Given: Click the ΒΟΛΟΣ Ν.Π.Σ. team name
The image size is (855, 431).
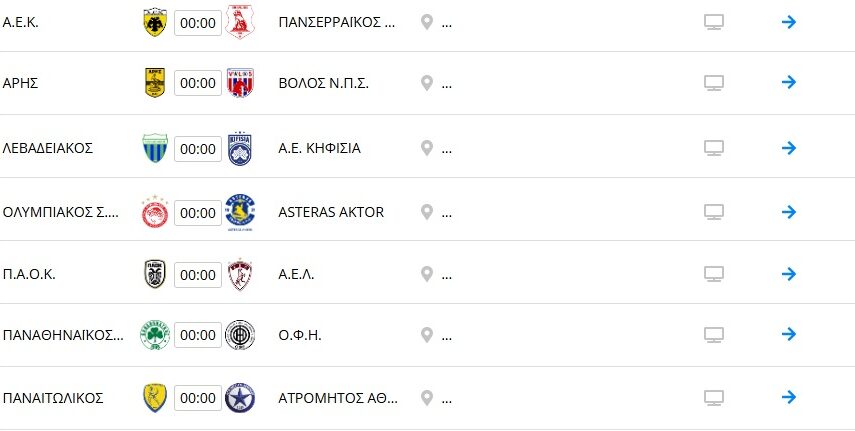Looking at the screenshot, I should (x=324, y=84).
